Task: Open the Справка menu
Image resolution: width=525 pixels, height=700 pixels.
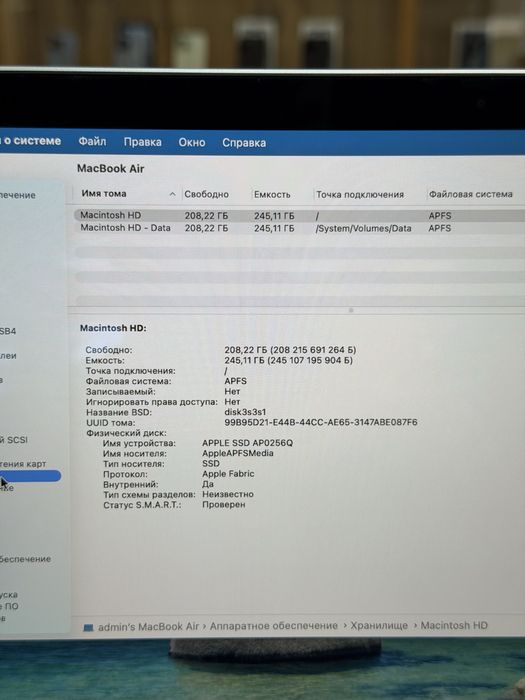Action: pos(244,143)
